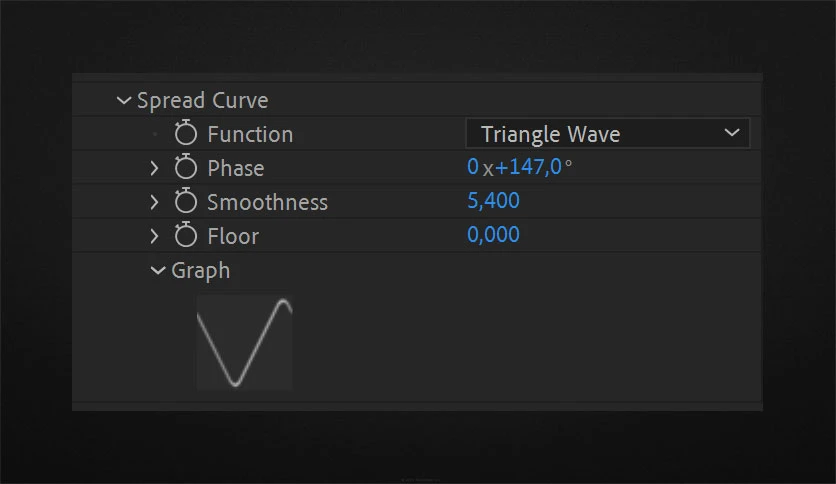This screenshot has height=484, width=836.
Task: Toggle the Smoothness stopwatch icon
Action: coord(186,201)
